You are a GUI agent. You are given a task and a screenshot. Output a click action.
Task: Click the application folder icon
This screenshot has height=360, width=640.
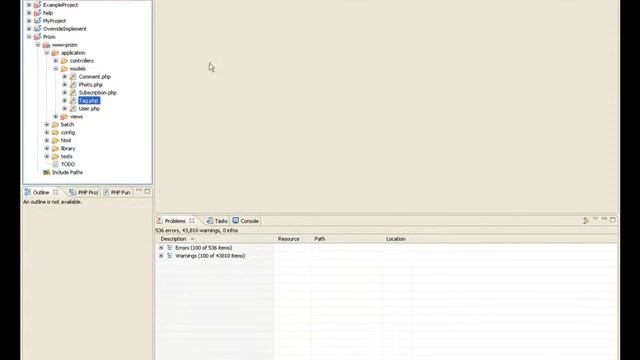[55, 53]
